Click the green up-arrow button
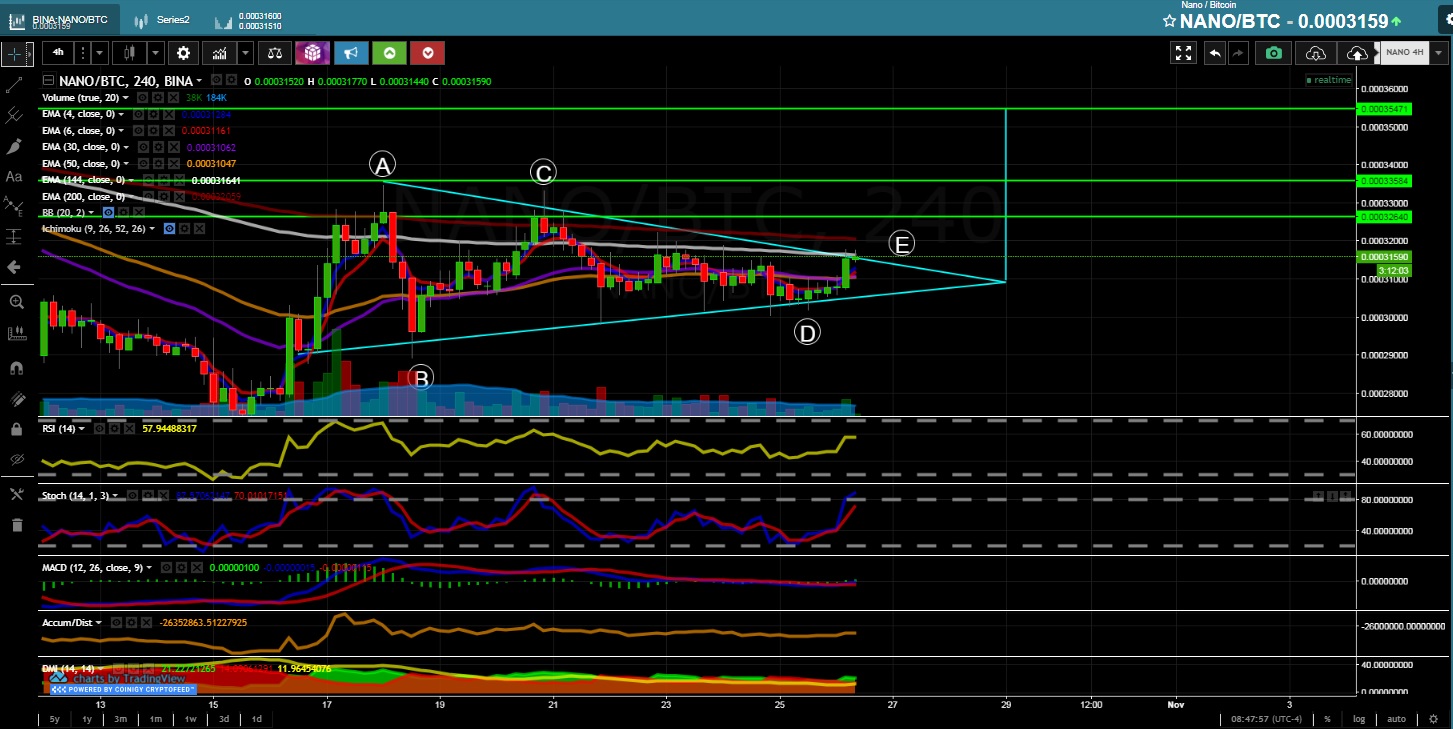 (x=389, y=53)
